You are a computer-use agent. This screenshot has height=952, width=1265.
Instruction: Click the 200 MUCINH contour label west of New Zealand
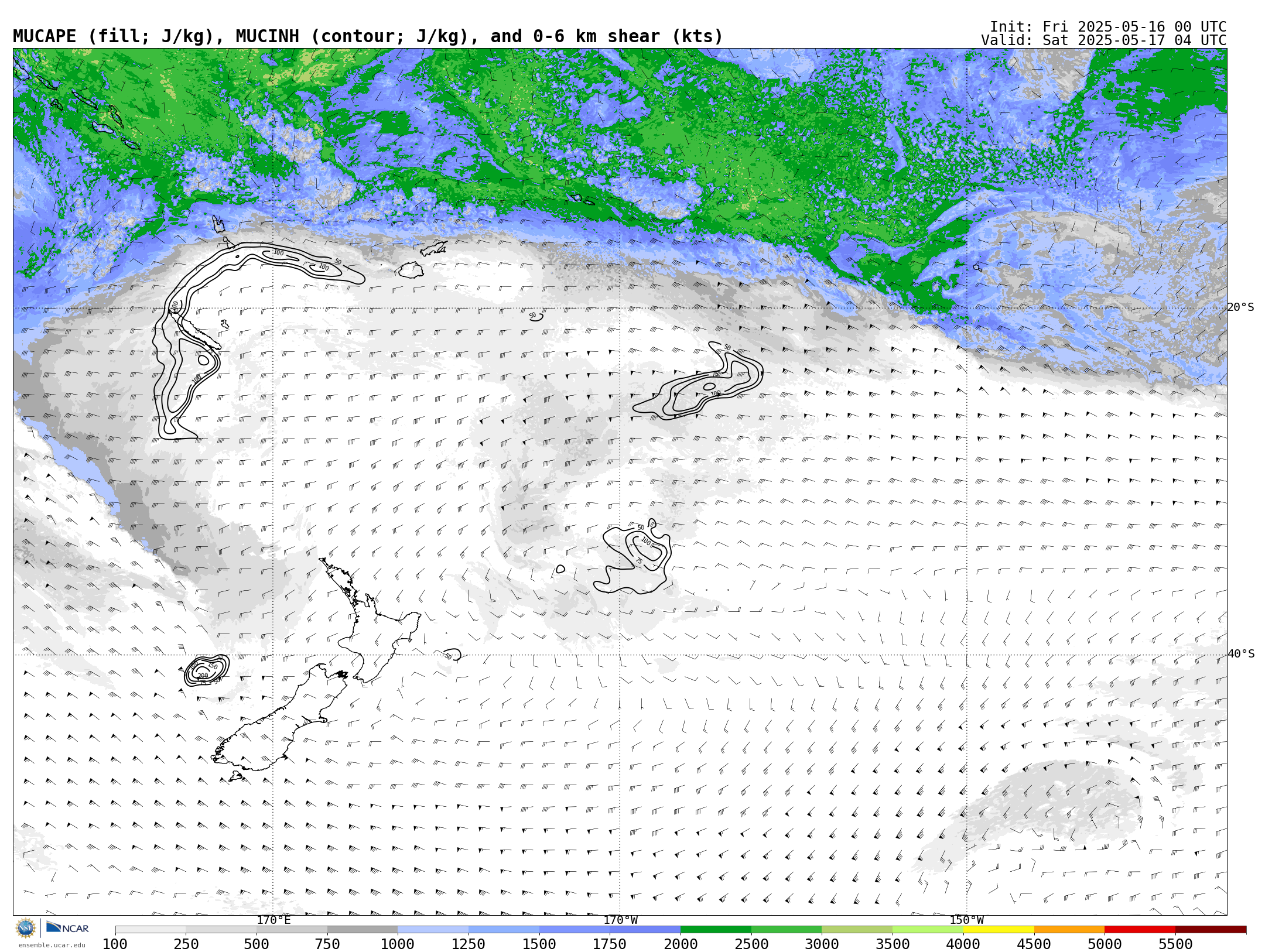[x=203, y=676]
